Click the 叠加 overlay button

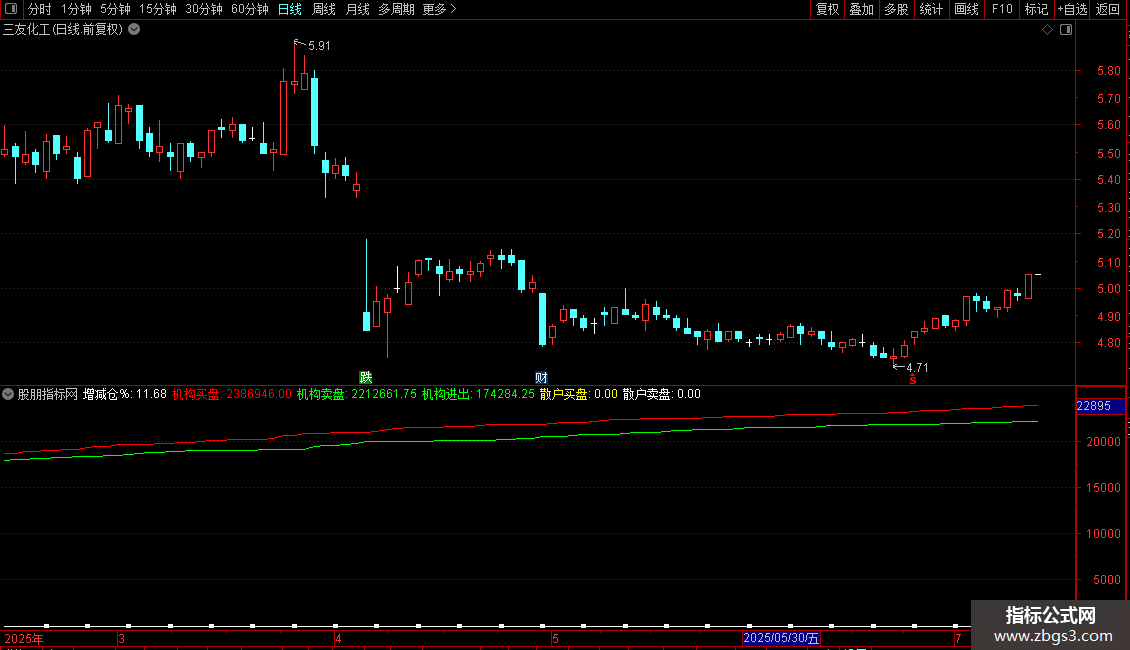[861, 9]
